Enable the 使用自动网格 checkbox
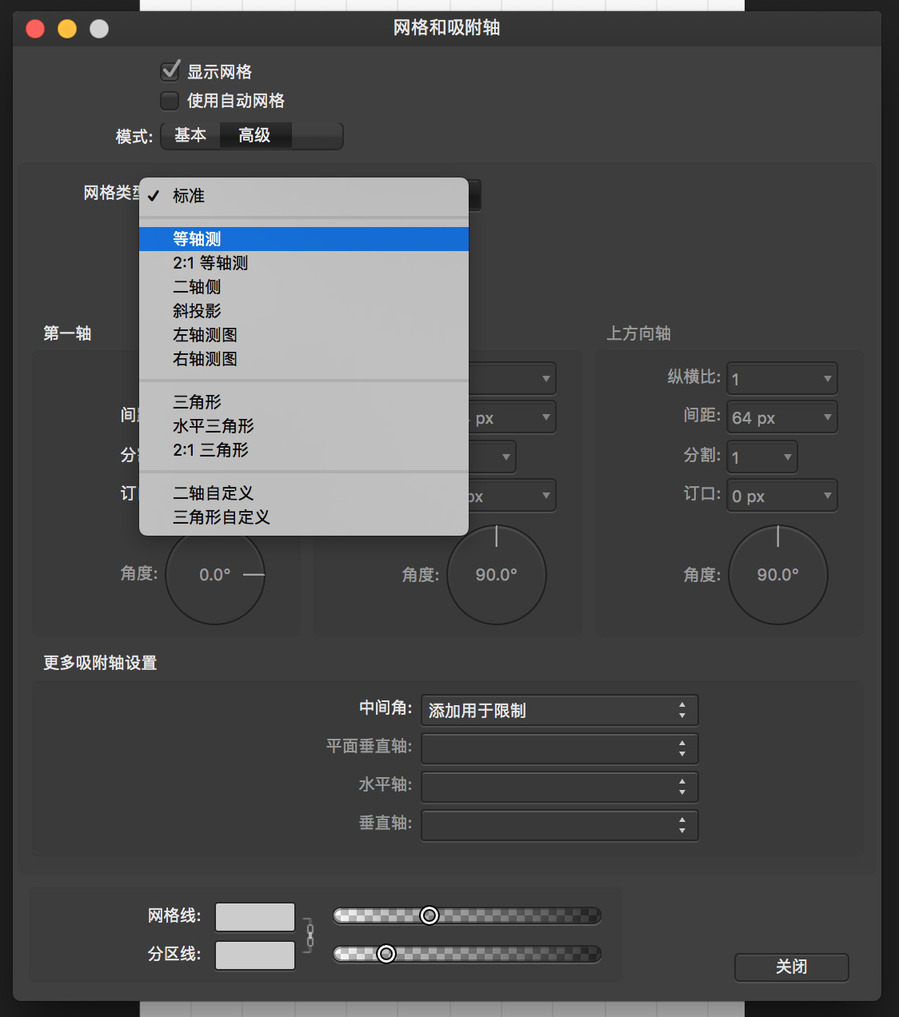The width and height of the screenshot is (899, 1017). 170,101
